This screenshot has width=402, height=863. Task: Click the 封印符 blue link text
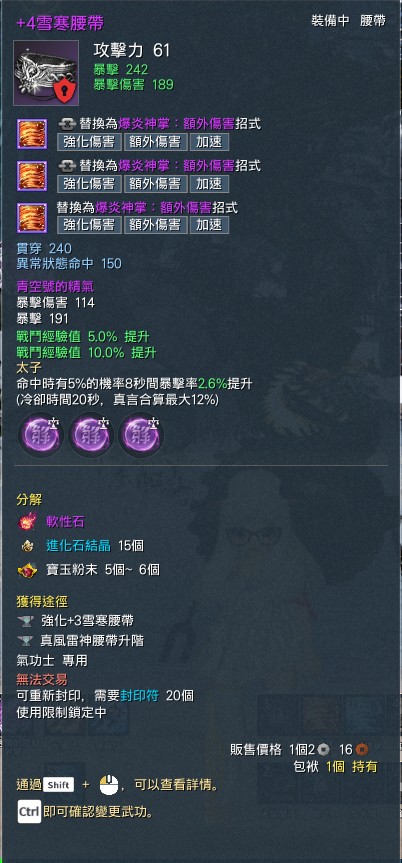pyautogui.click(x=140, y=696)
